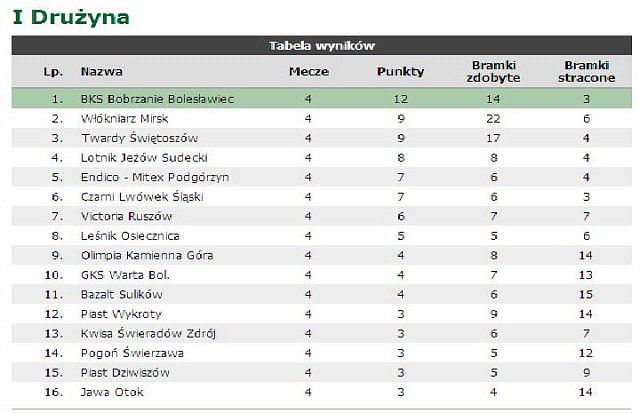Image resolution: width=640 pixels, height=413 pixels.
Task: Click the Punkty column header
Action: [400, 71]
